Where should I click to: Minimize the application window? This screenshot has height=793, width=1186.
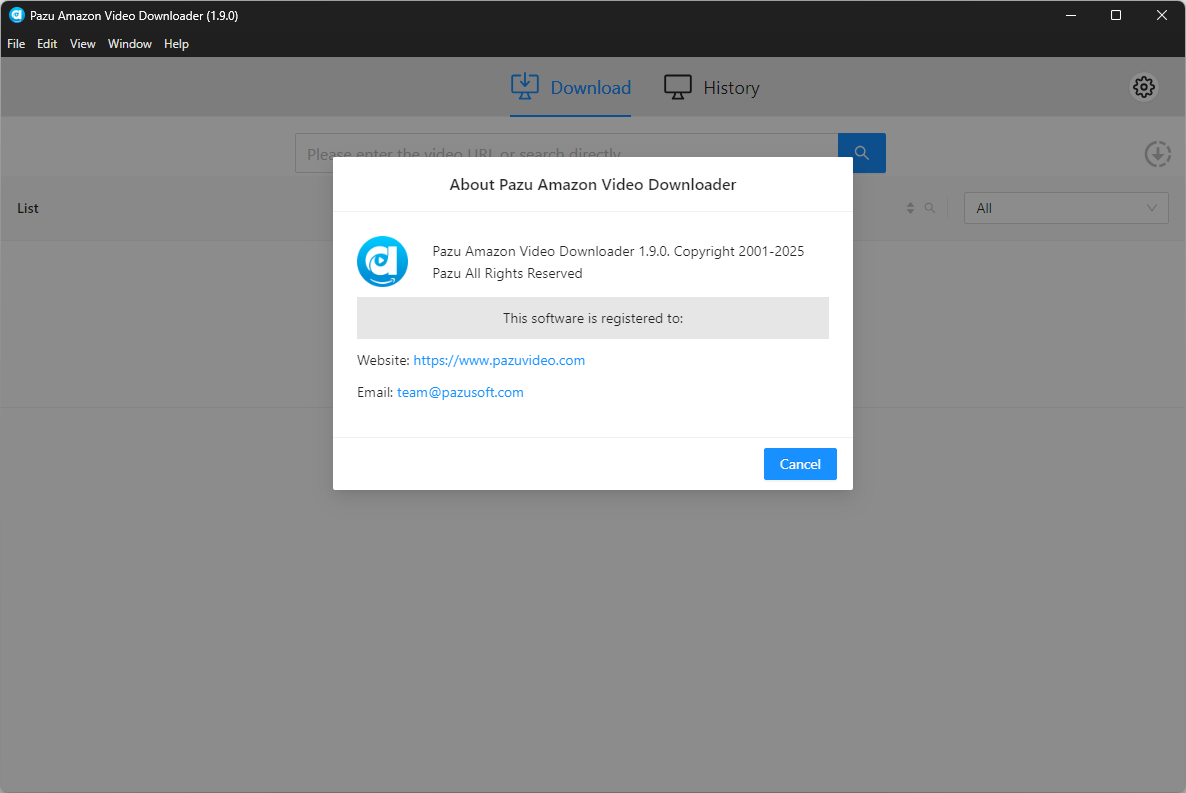coord(1070,15)
